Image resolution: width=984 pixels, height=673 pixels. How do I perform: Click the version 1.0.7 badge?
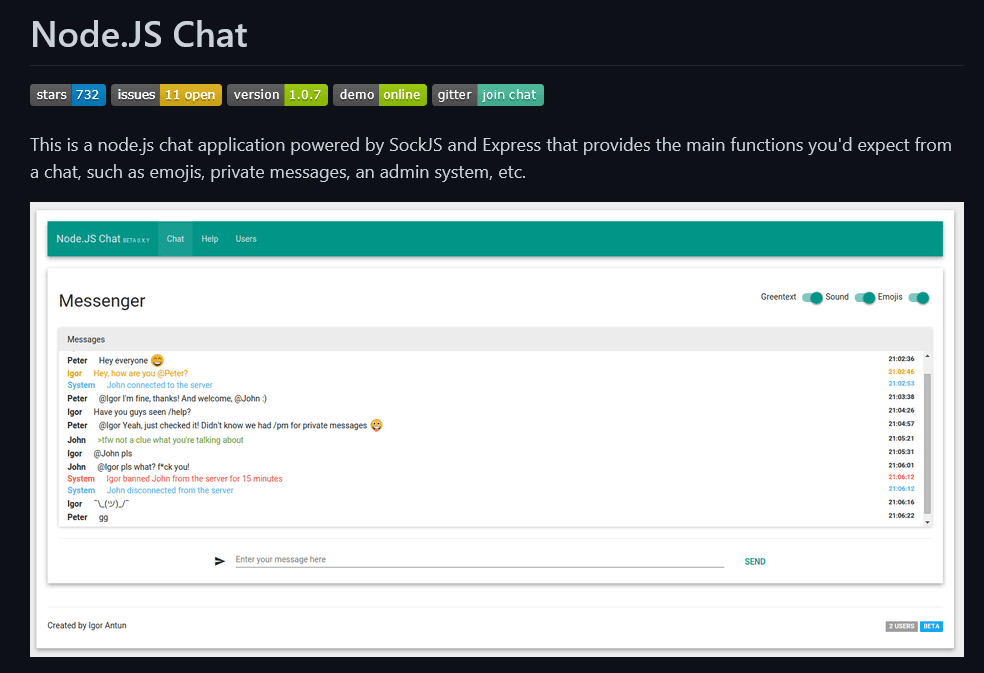pos(277,95)
